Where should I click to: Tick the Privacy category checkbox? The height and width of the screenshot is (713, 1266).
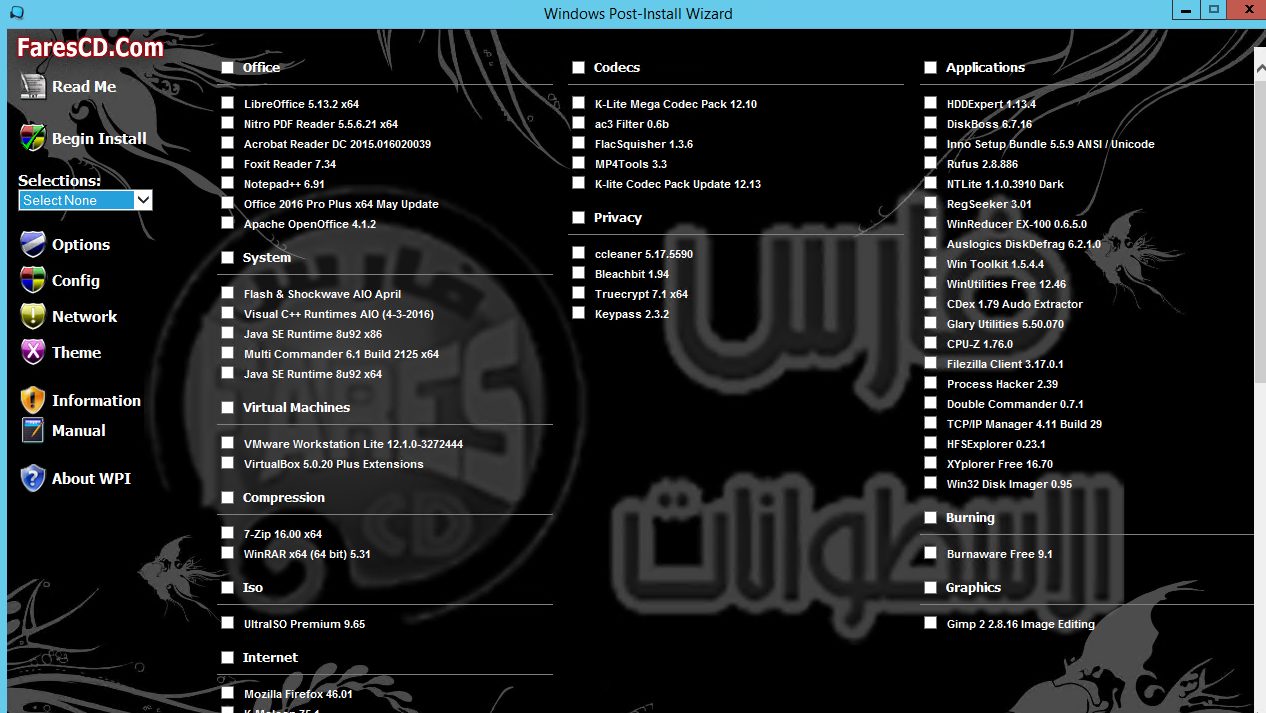(579, 217)
